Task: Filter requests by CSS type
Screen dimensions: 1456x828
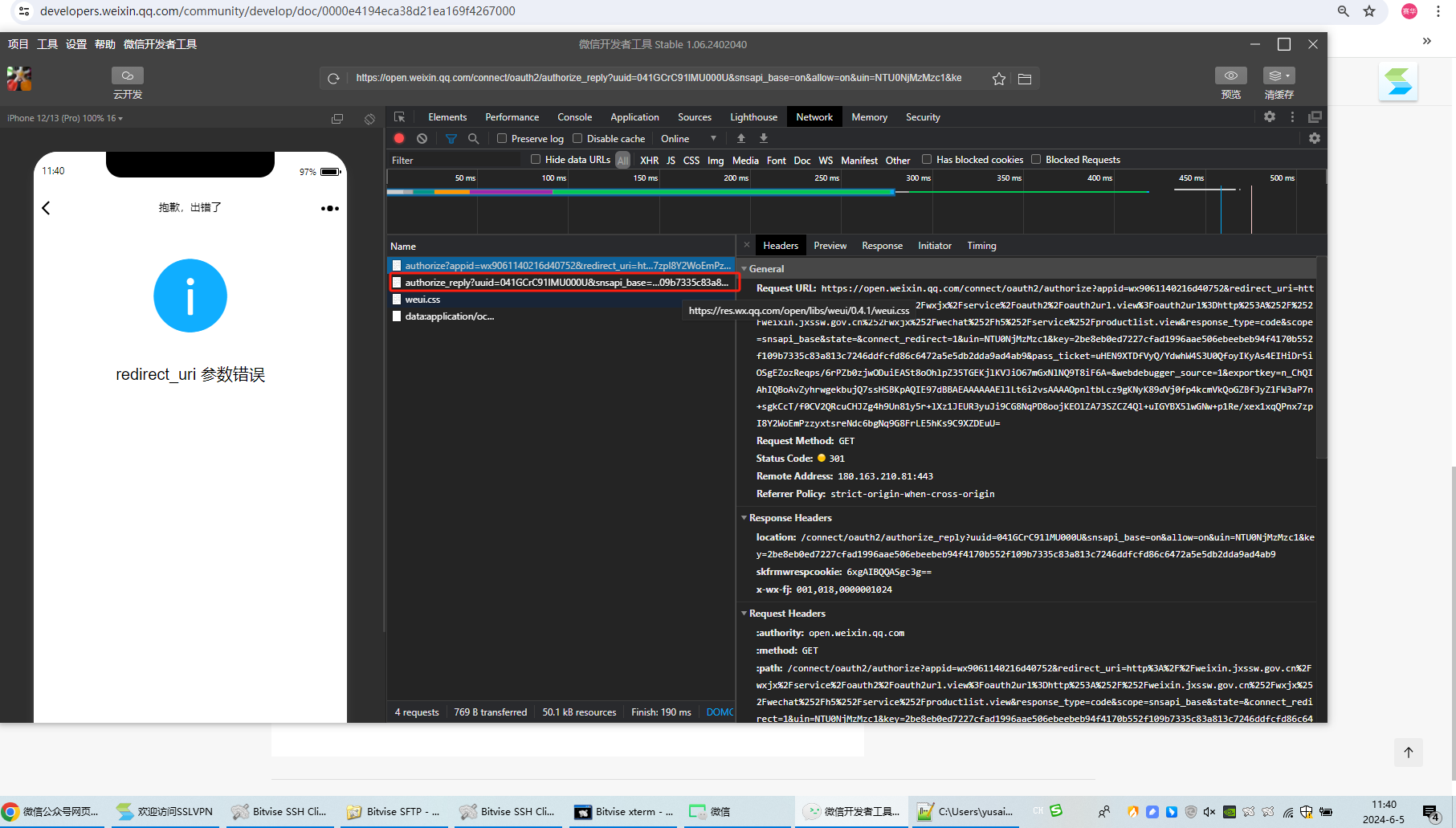Action: pos(691,161)
